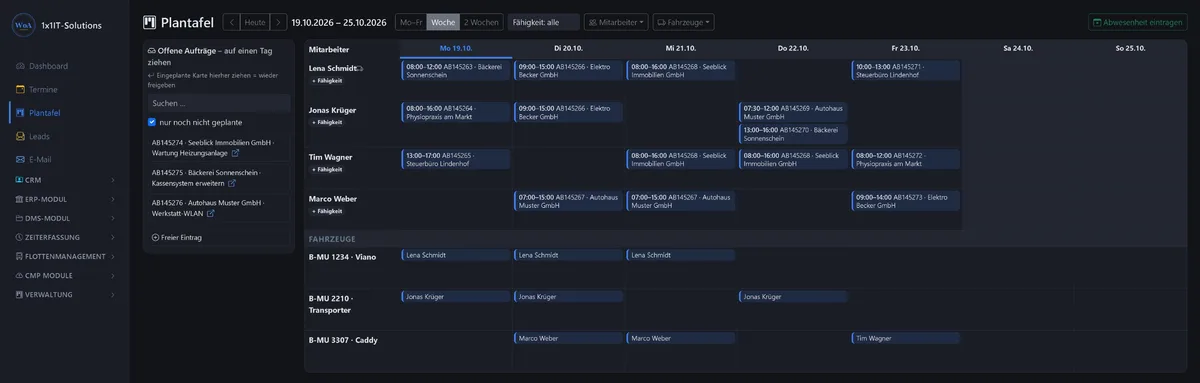Screen dimensions: 1200x383
Task: Open Termine from the sidebar
Action: (65, 89)
